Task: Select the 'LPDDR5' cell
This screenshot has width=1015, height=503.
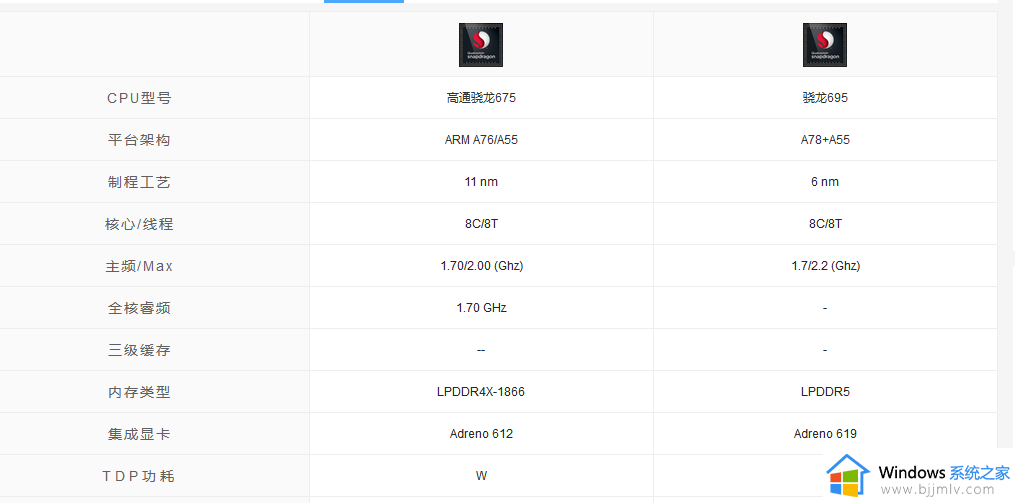Action: tap(825, 392)
